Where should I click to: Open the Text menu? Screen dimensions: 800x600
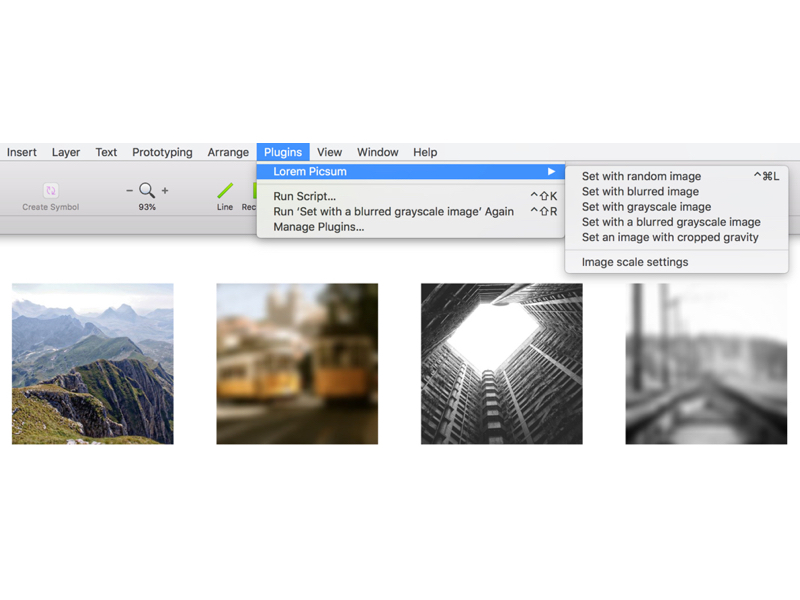[106, 152]
